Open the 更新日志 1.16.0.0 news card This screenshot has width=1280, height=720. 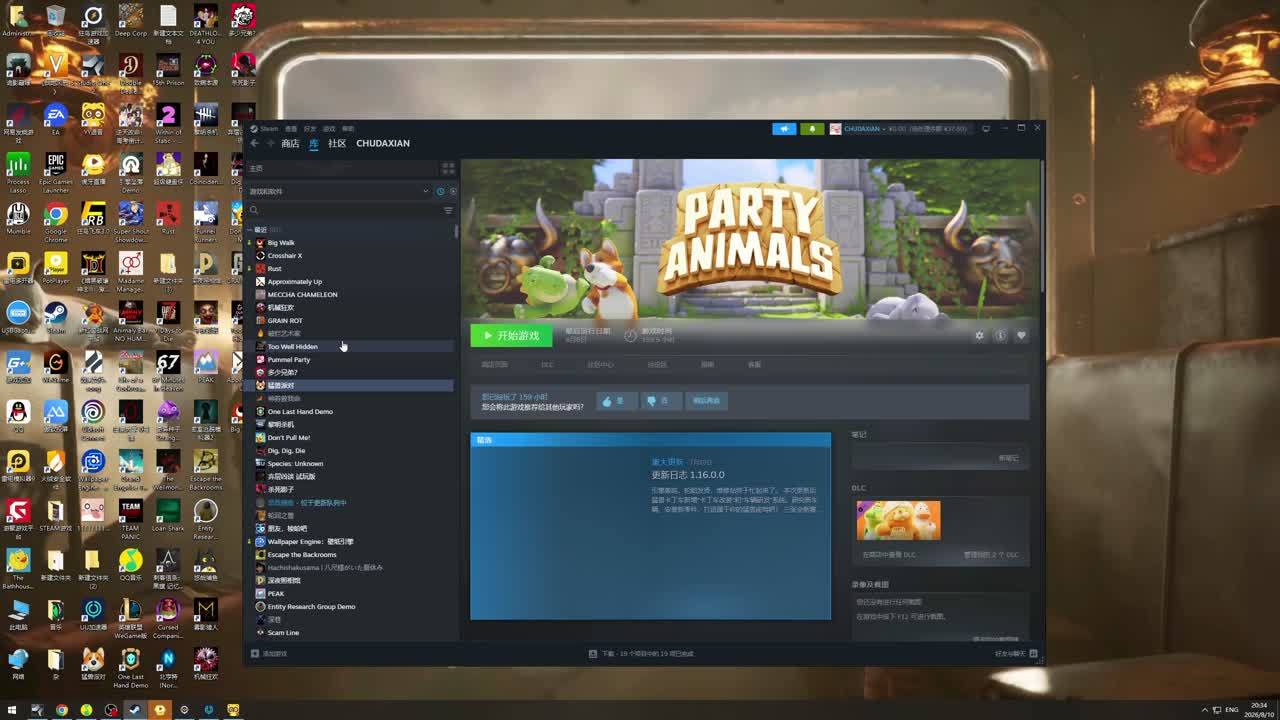click(650, 526)
